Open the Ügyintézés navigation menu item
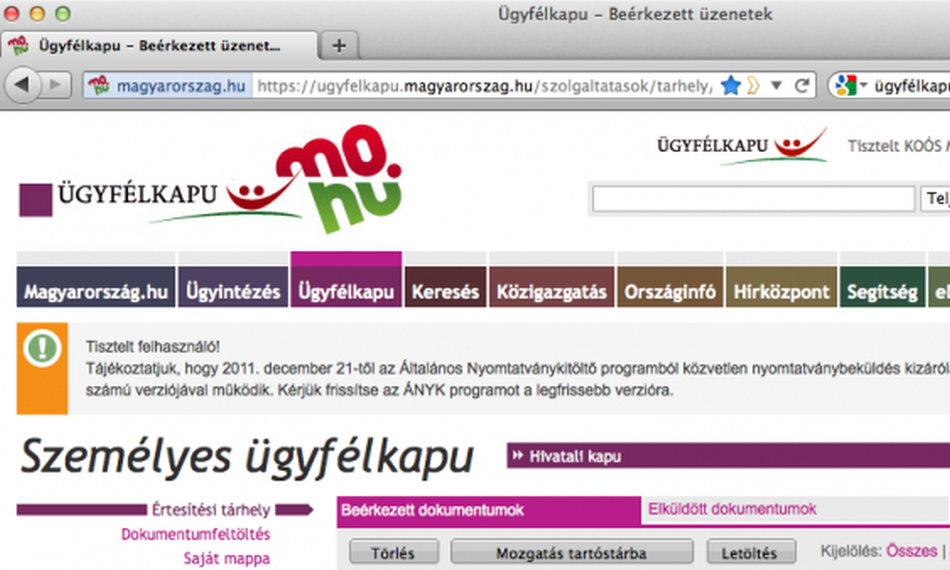 (233, 292)
